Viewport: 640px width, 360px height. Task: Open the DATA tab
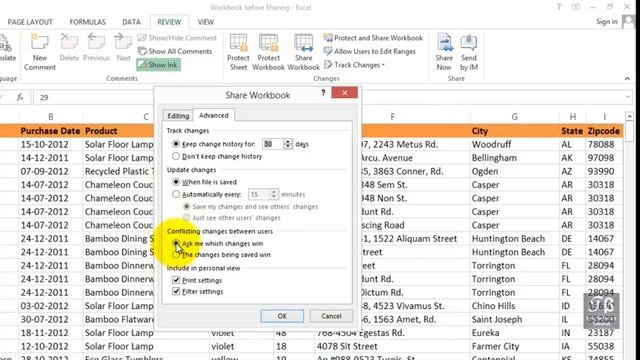pos(131,22)
